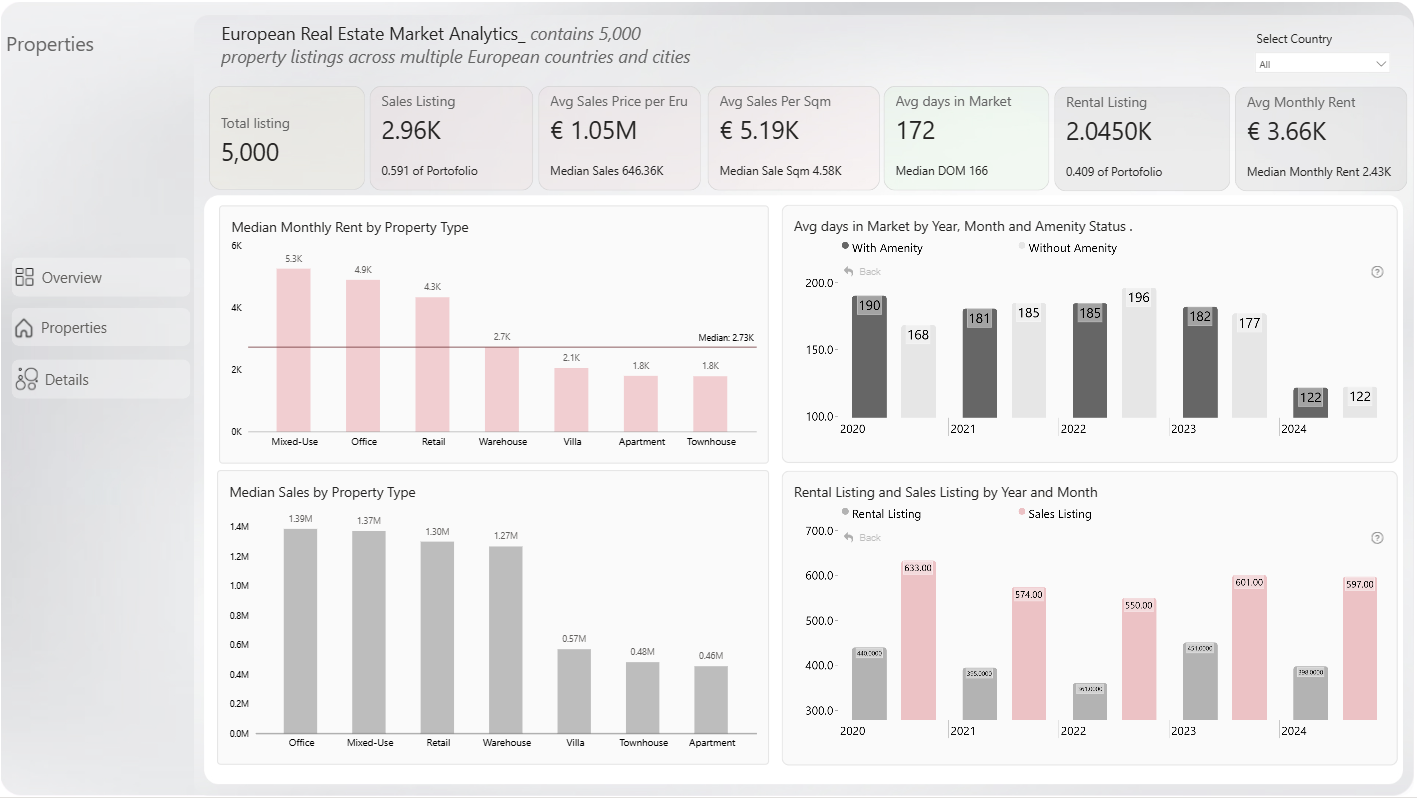Click the Details shapes icon in sidebar
1417x798 pixels.
click(x=27, y=379)
